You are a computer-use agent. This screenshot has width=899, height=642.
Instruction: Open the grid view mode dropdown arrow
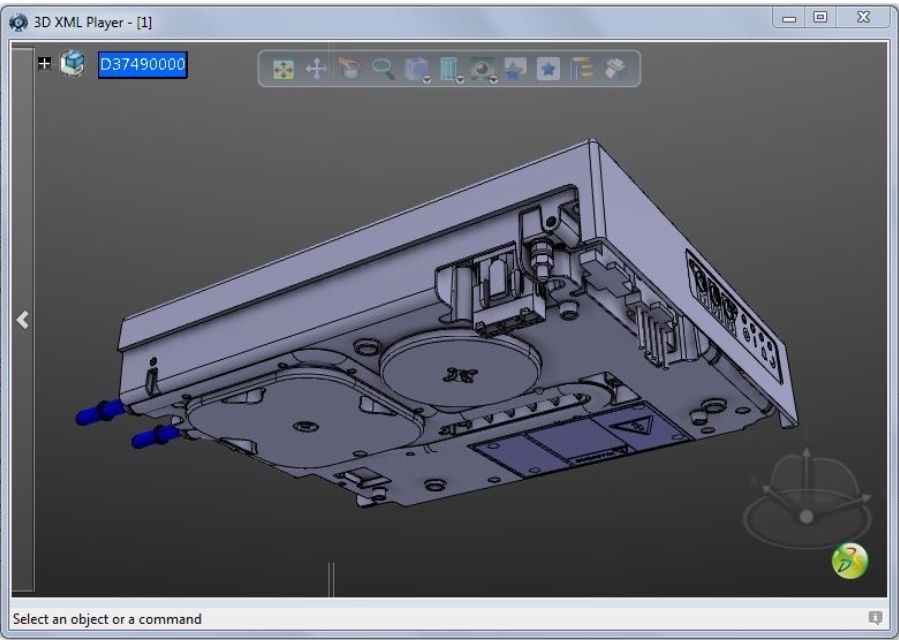460,81
